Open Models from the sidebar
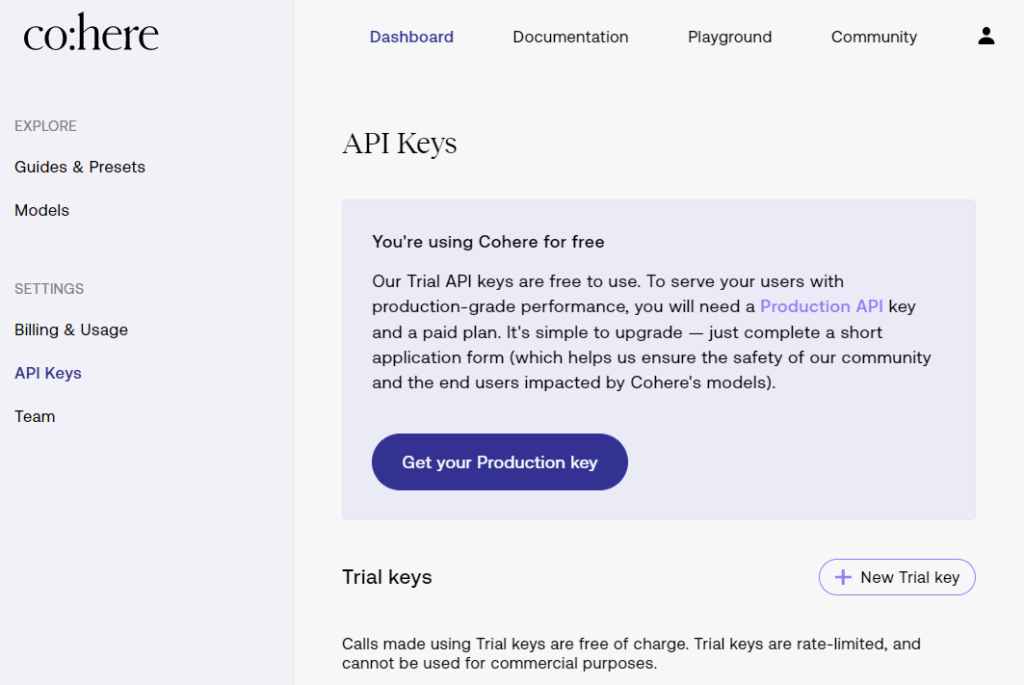1024x685 pixels. [x=42, y=210]
